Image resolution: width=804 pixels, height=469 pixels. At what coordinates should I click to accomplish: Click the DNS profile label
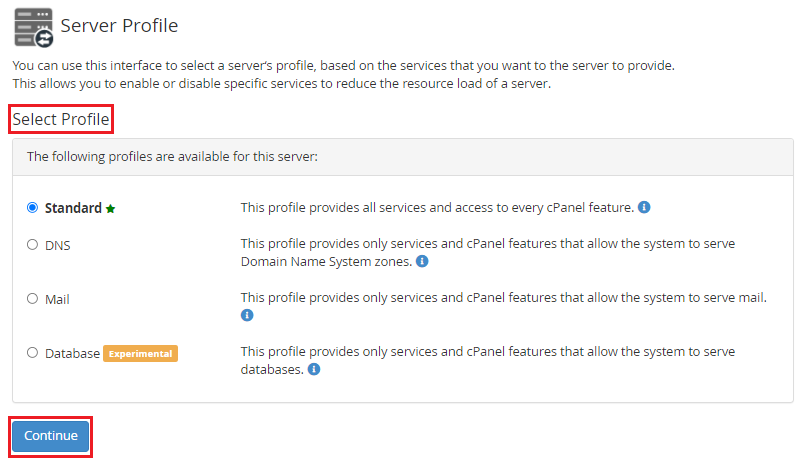(58, 244)
